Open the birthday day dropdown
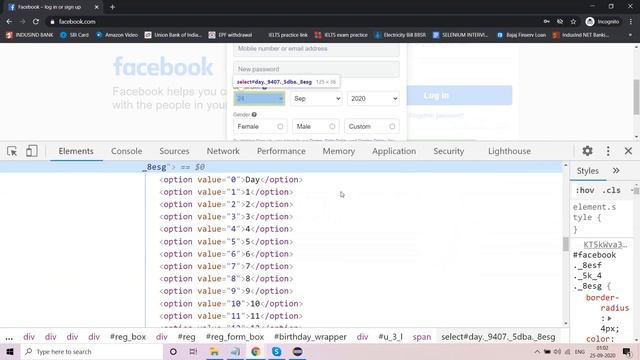The image size is (640, 360). (x=259, y=98)
